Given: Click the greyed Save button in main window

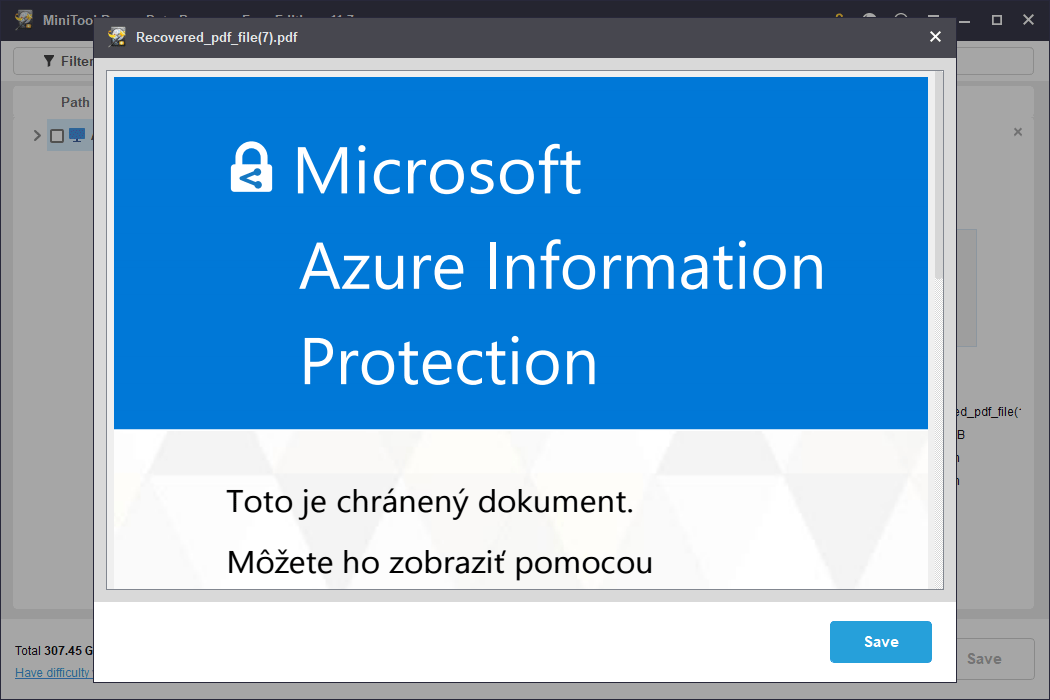Looking at the screenshot, I should click(984, 658).
